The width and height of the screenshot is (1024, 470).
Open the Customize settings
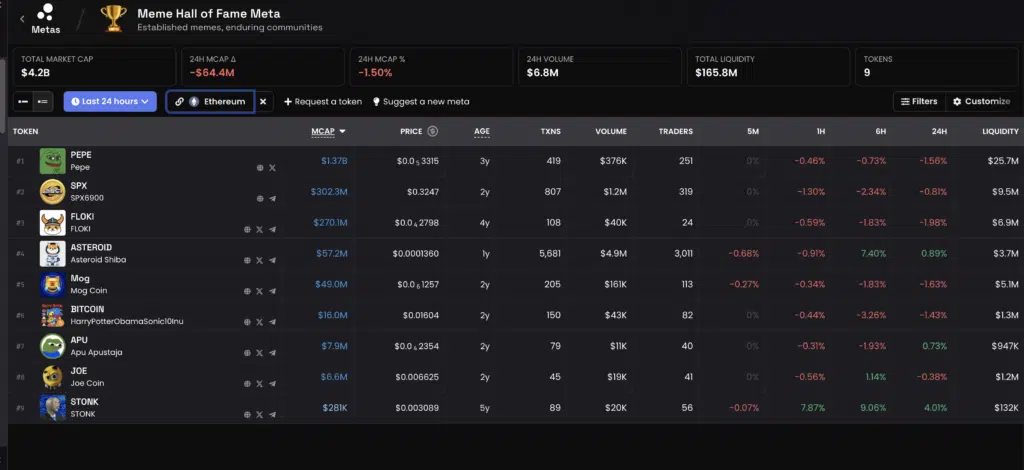(981, 101)
